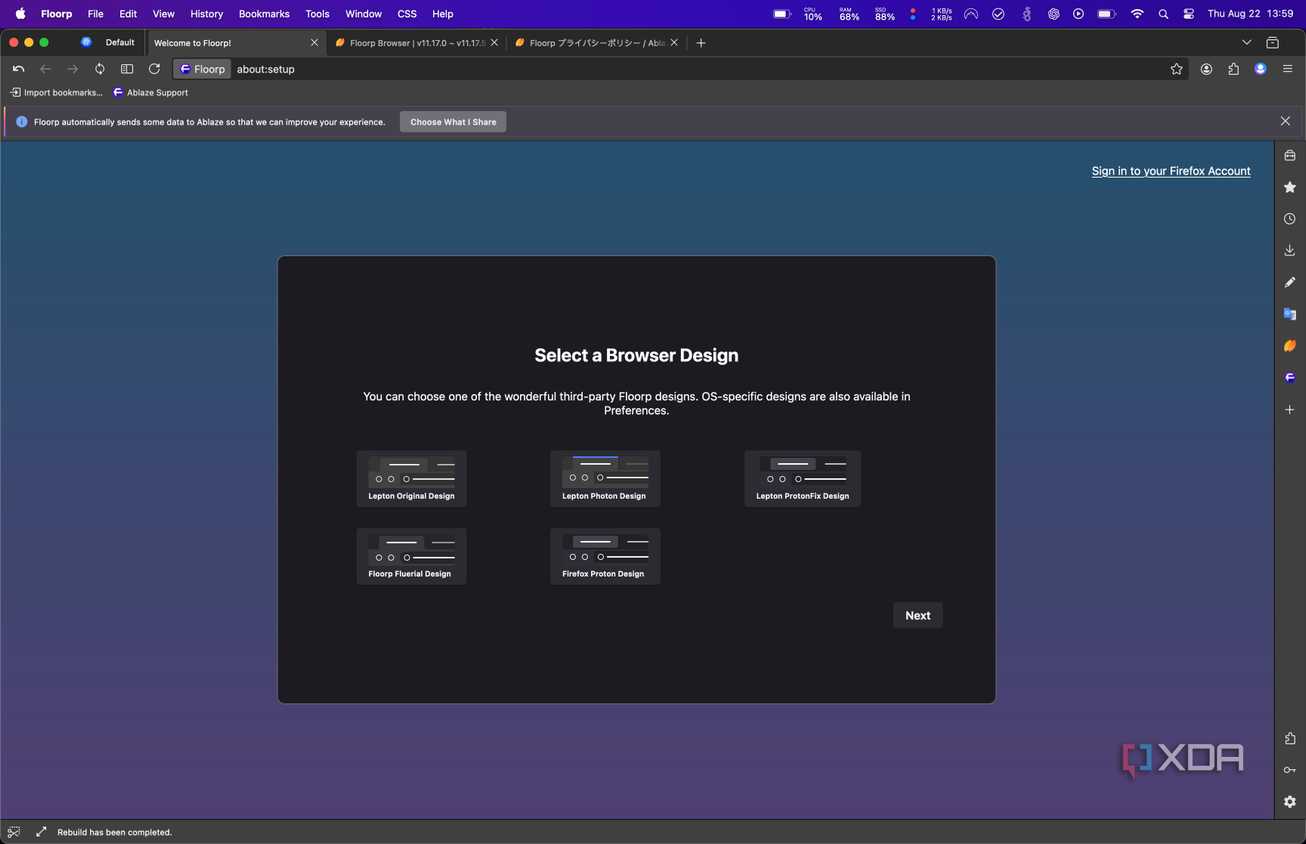Click the blue profile avatar icon
The height and width of the screenshot is (844, 1306).
click(1260, 69)
